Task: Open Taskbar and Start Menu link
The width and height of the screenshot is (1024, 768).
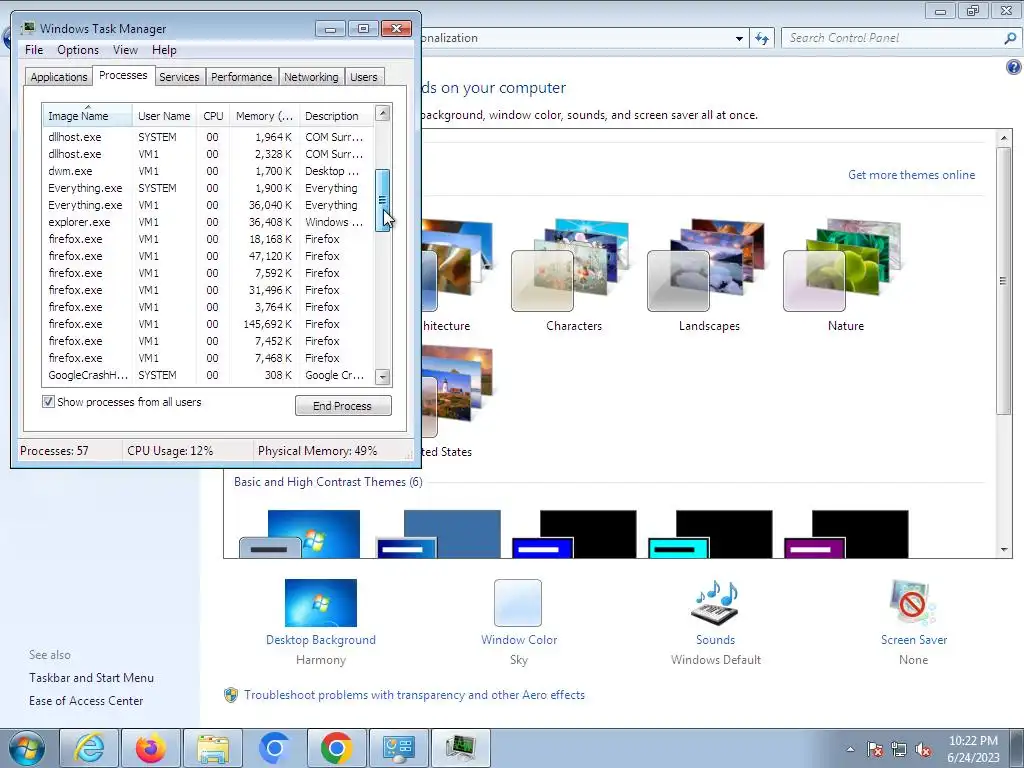Action: (91, 678)
